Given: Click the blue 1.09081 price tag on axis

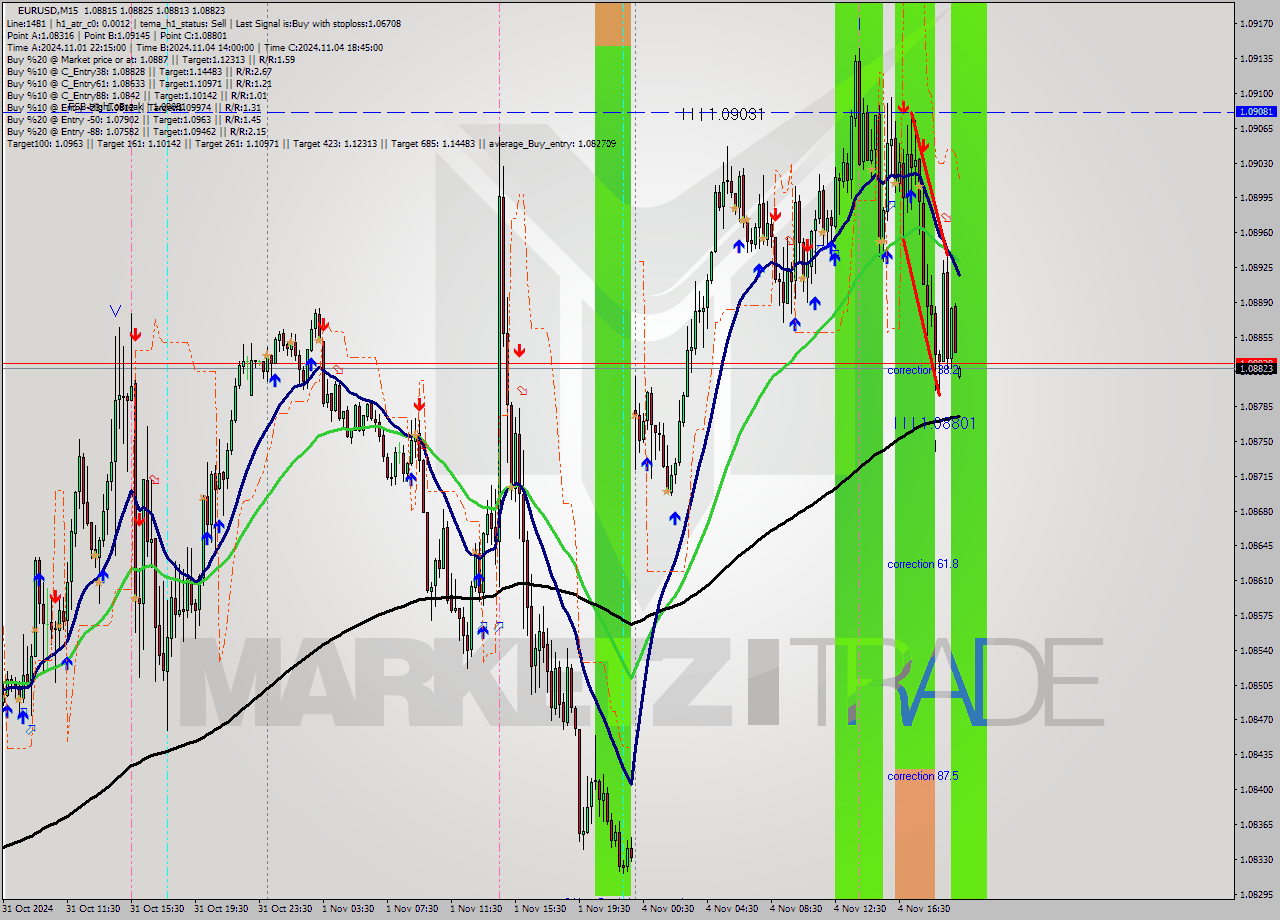Looking at the screenshot, I should [x=1256, y=112].
